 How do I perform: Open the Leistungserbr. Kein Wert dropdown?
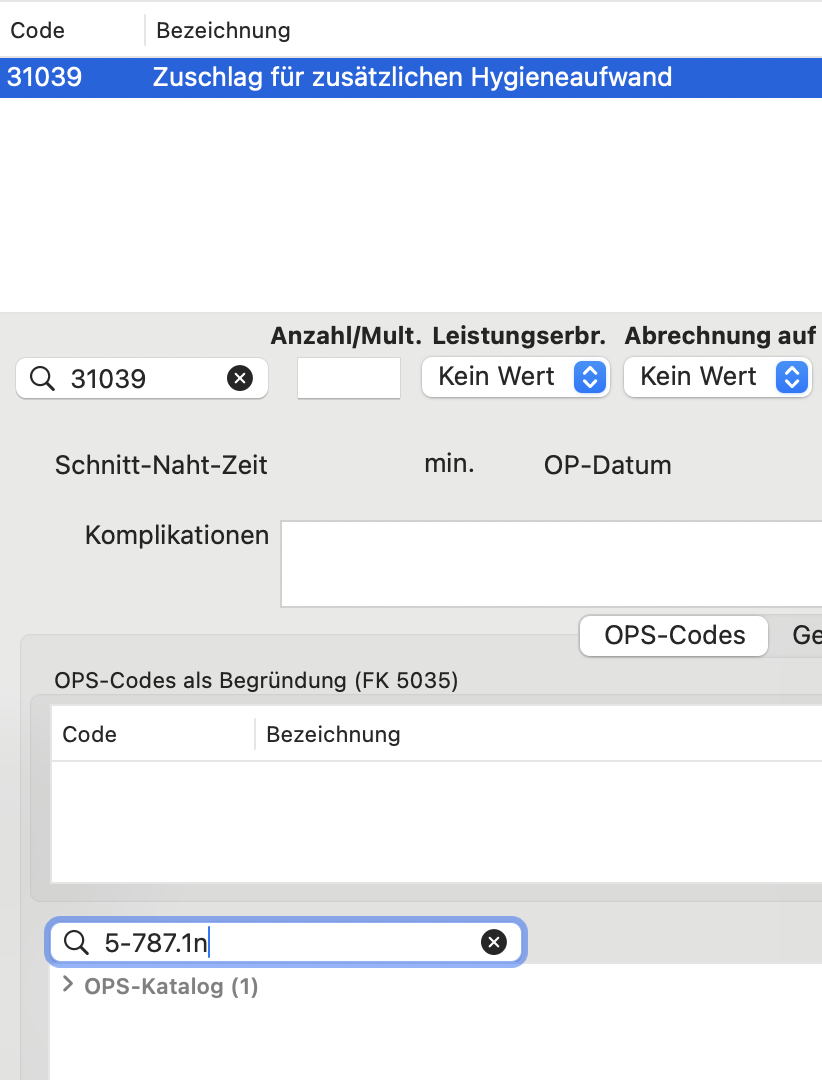515,377
